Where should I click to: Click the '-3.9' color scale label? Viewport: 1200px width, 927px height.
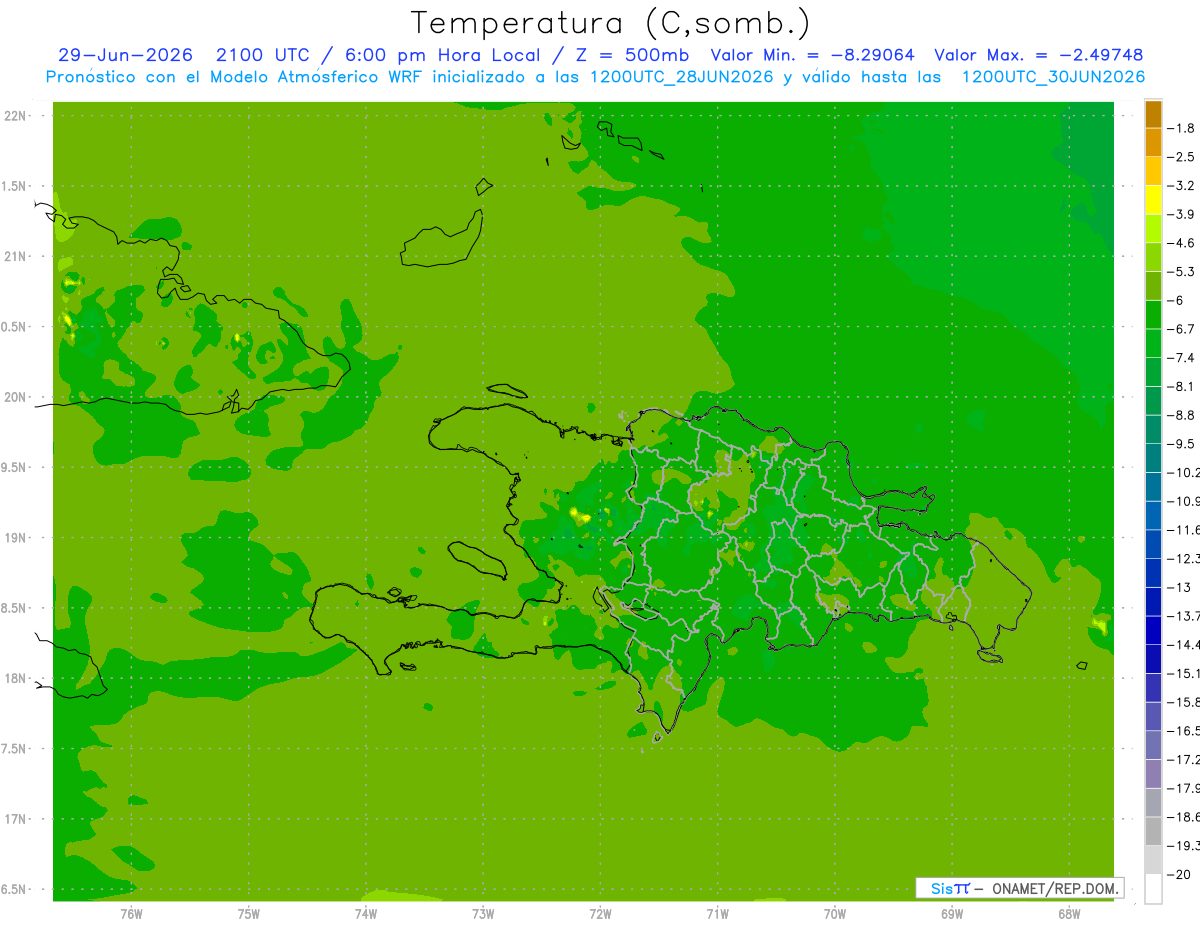coord(1182,214)
